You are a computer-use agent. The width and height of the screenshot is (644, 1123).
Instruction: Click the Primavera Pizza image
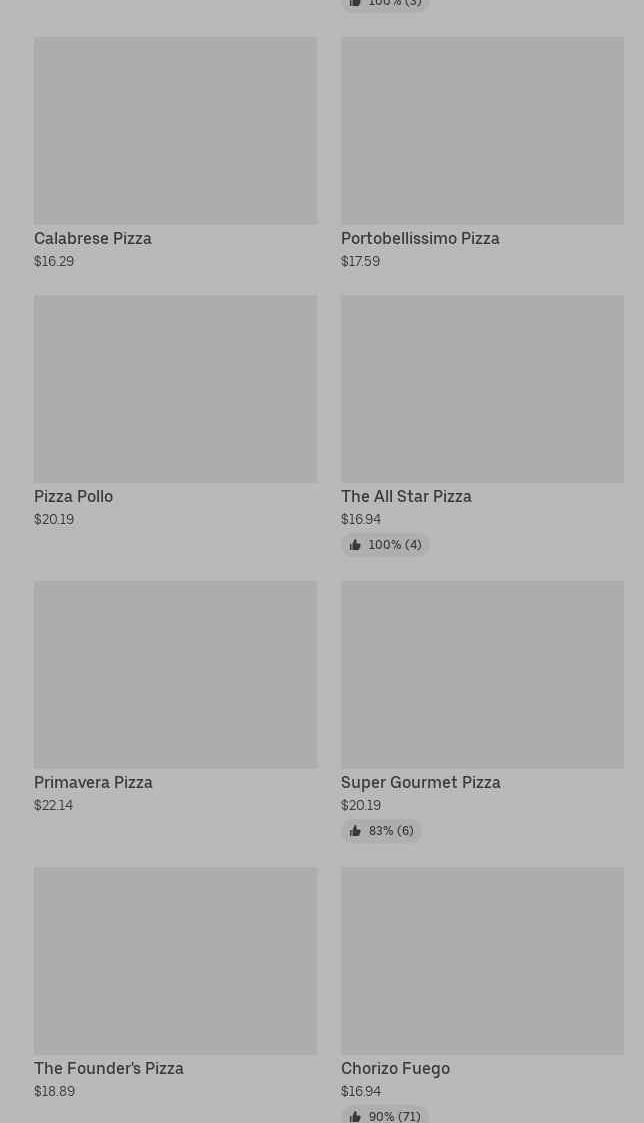[175, 675]
